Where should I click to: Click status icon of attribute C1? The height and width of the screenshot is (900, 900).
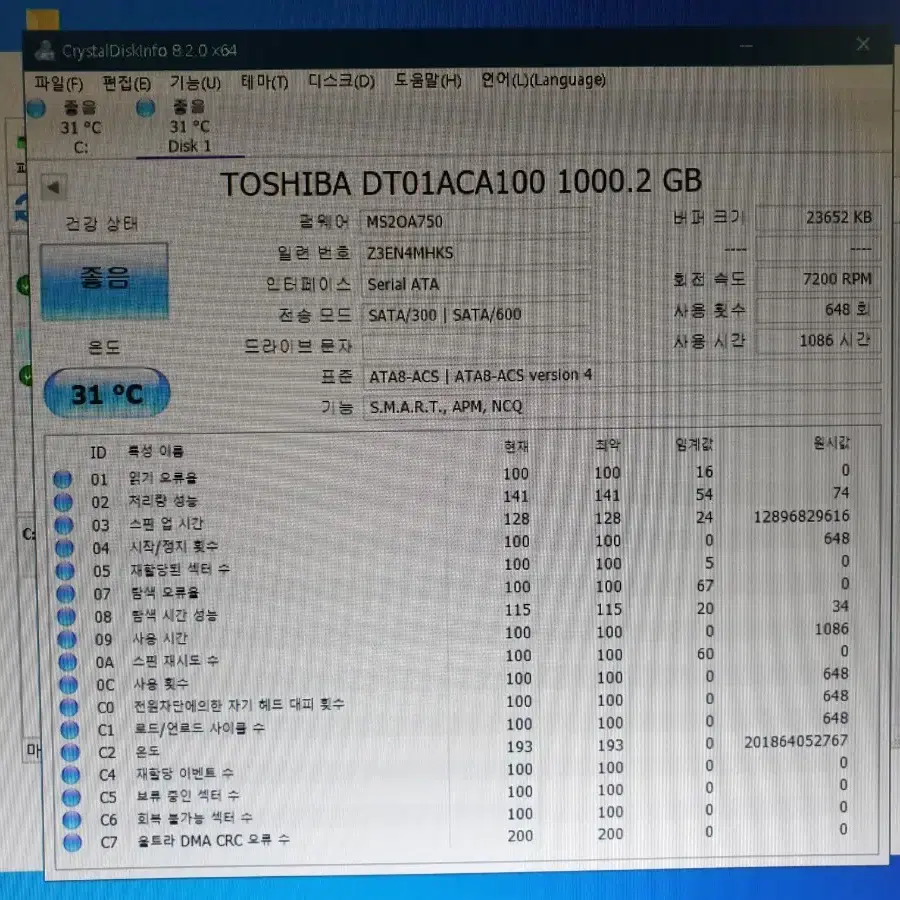pos(69,730)
